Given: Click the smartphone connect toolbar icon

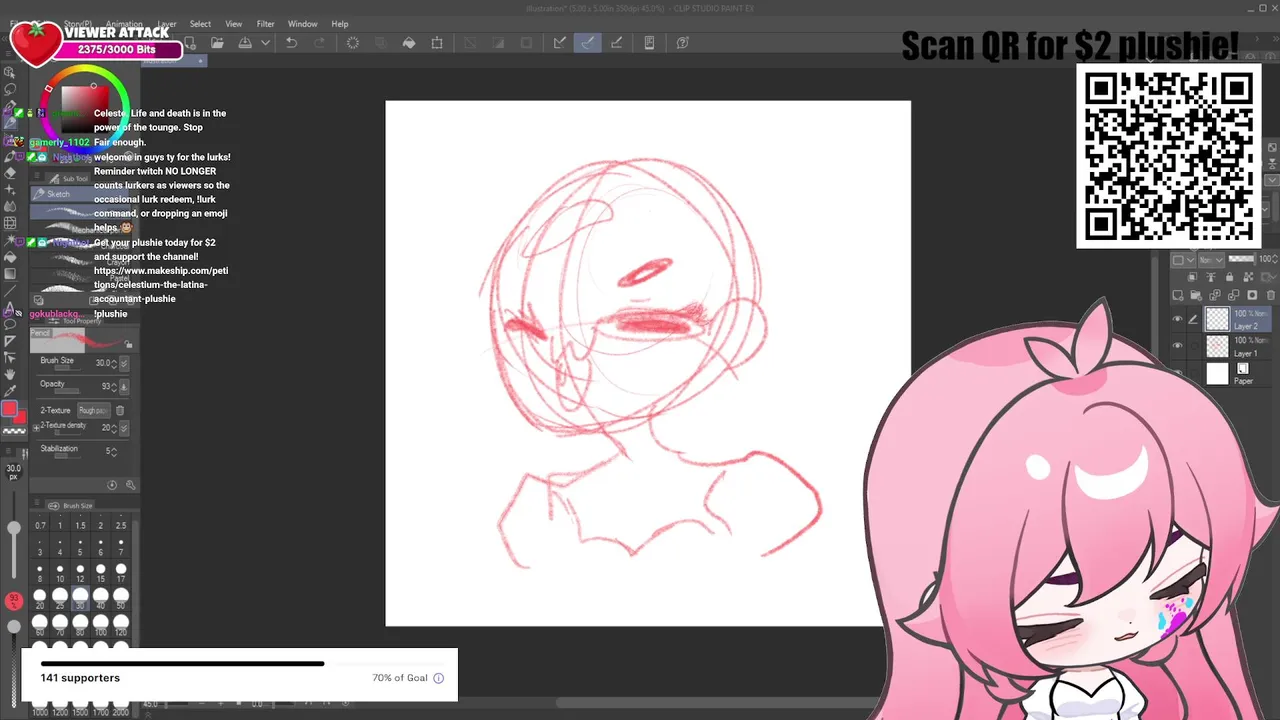Looking at the screenshot, I should point(649,43).
